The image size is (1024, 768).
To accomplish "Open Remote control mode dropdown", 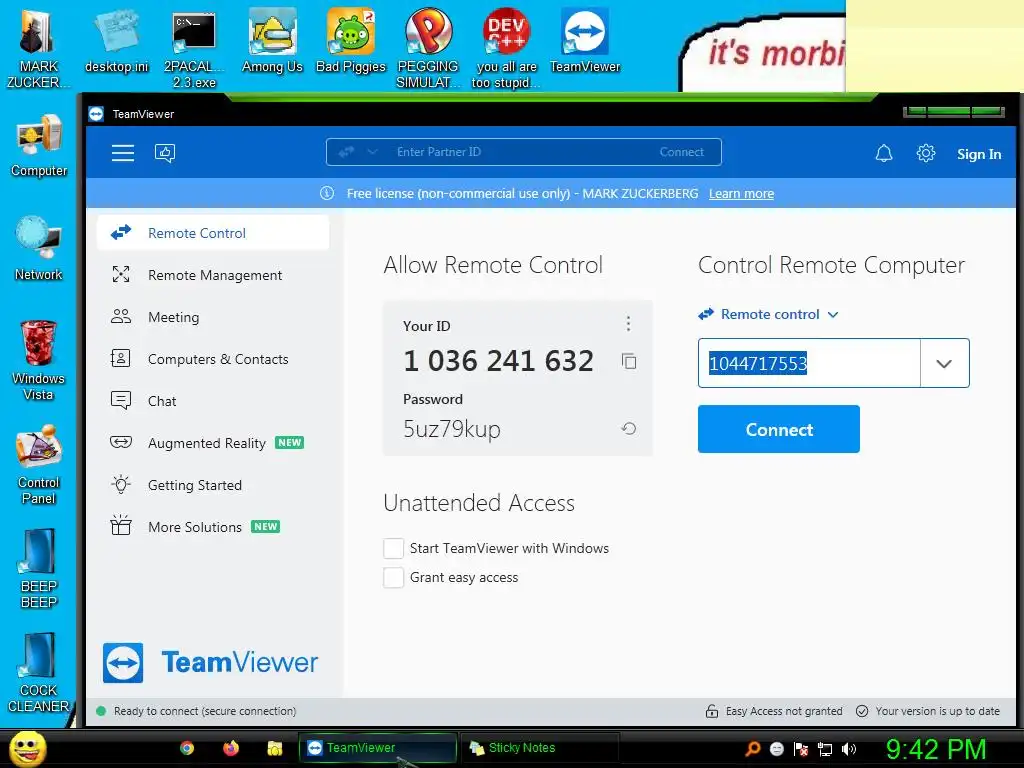I will (x=769, y=314).
